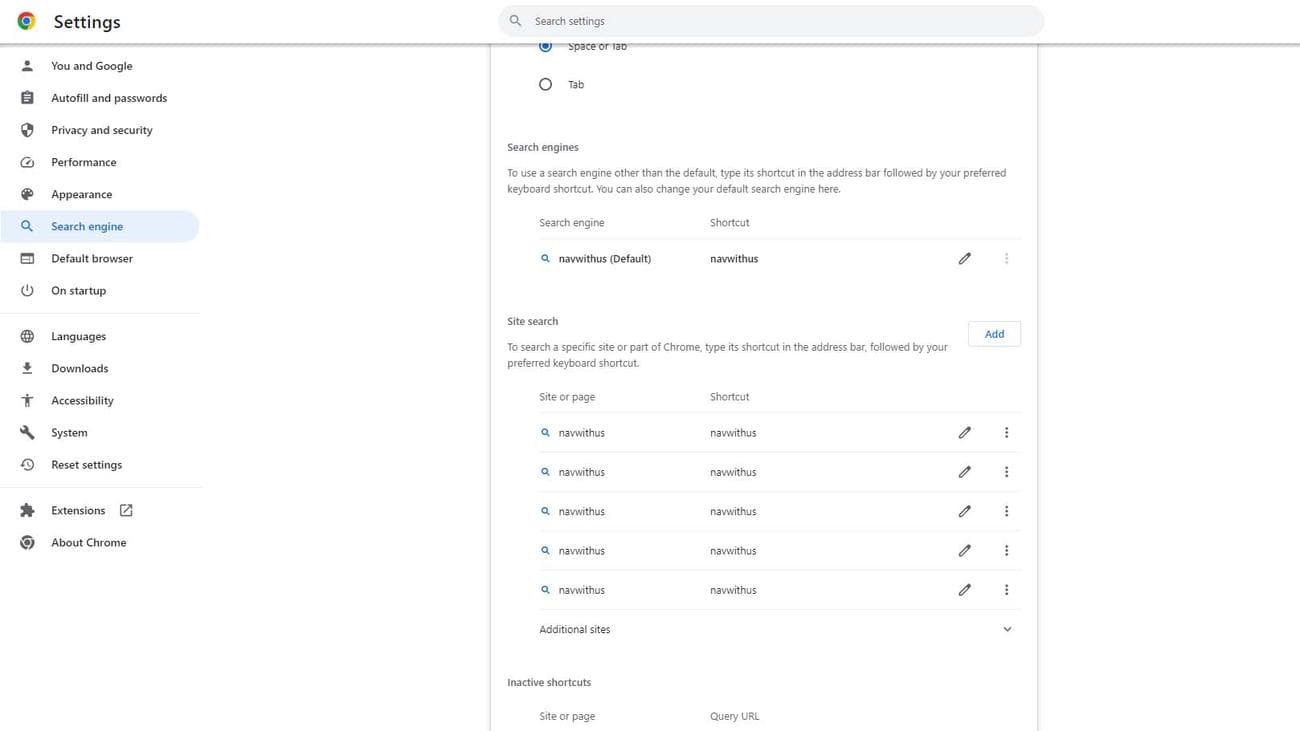Click the Chrome logo beside Settings title
This screenshot has width=1300, height=731.
[x=27, y=21]
